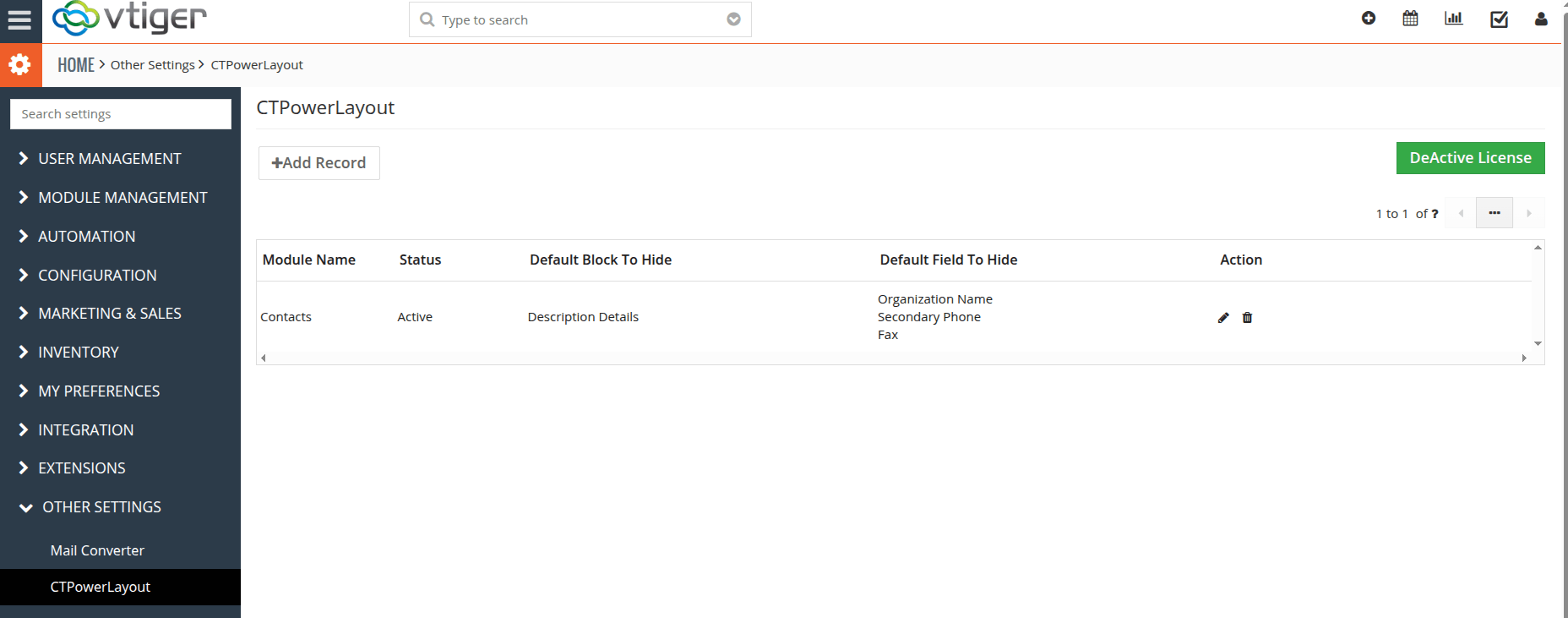
Task: Click the search magnifier icon
Action: click(x=427, y=19)
